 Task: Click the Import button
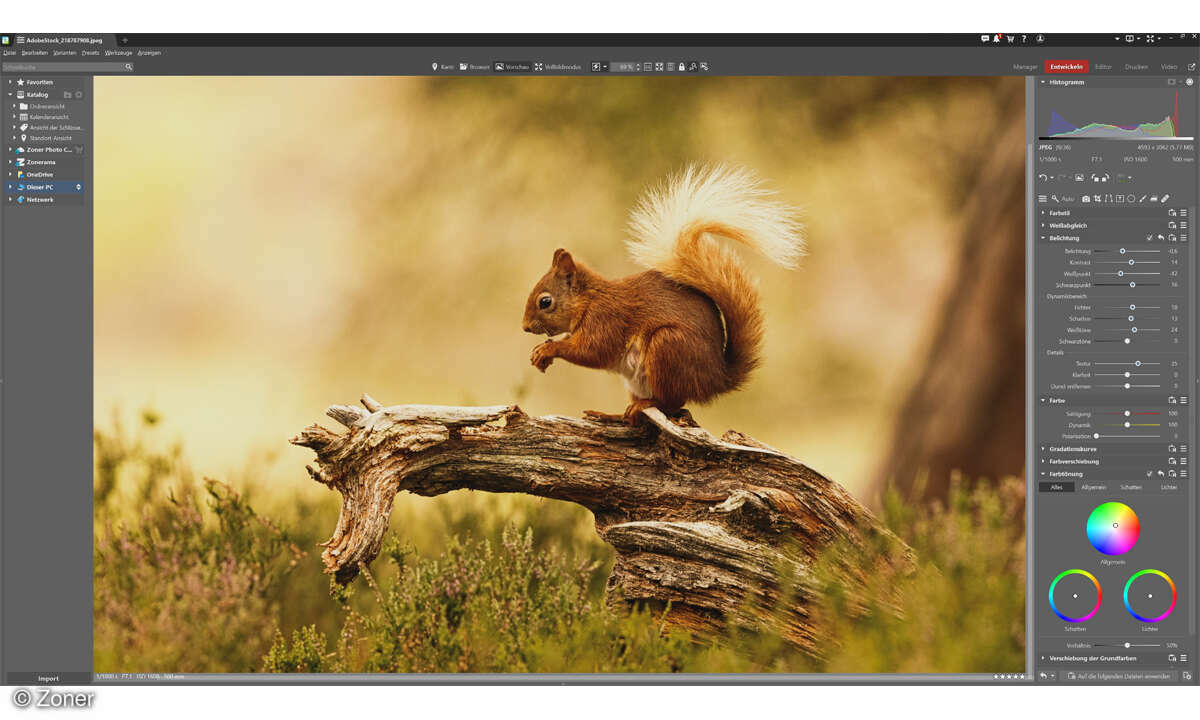coord(48,678)
